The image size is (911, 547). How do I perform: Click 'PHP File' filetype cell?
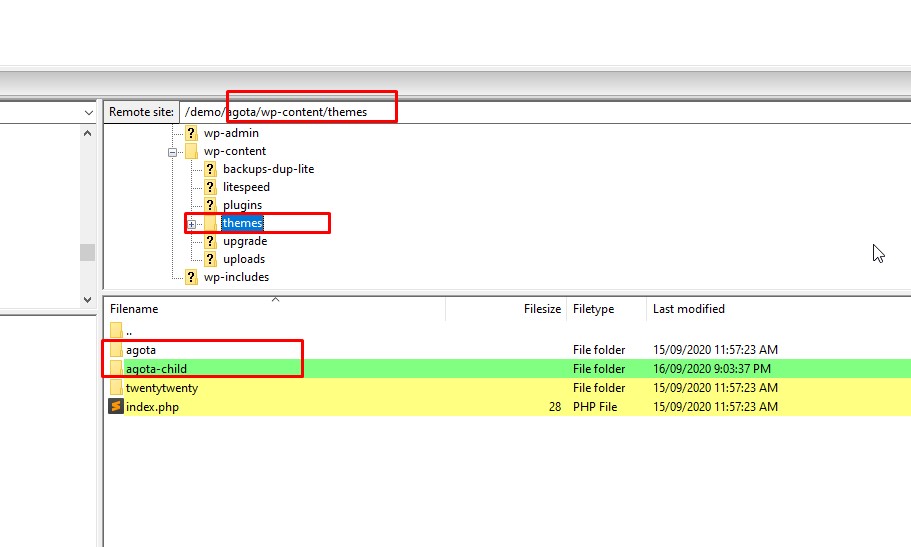click(595, 407)
